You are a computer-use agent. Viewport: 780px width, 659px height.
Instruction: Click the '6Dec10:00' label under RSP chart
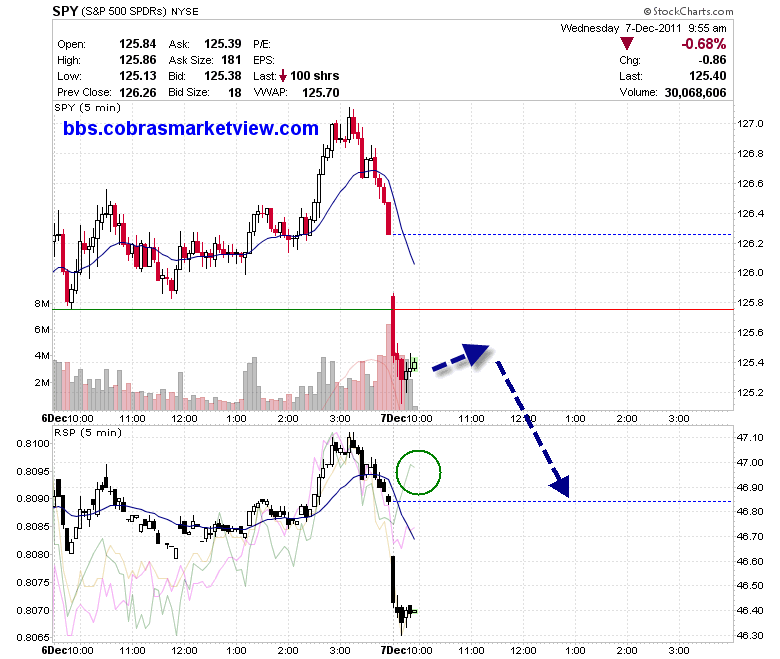(68, 651)
